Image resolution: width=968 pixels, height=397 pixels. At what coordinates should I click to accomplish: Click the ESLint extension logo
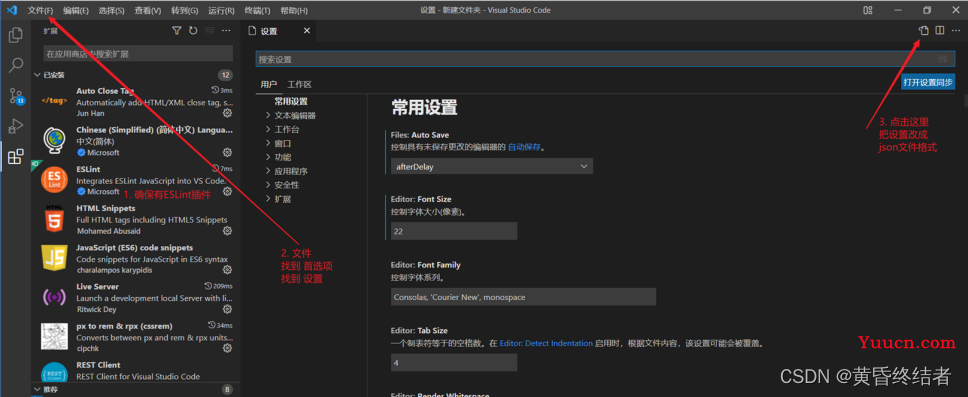(54, 180)
